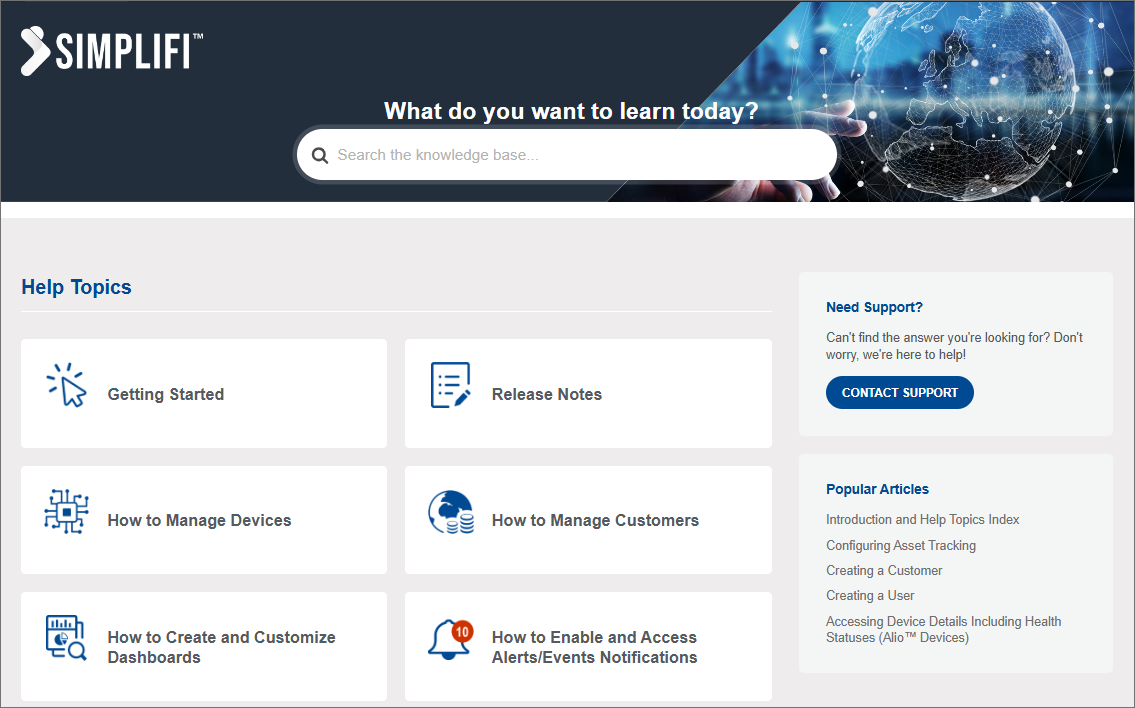The height and width of the screenshot is (708, 1135).
Task: Open Enable and Access Alerts/Events Notifications
Action: point(588,646)
